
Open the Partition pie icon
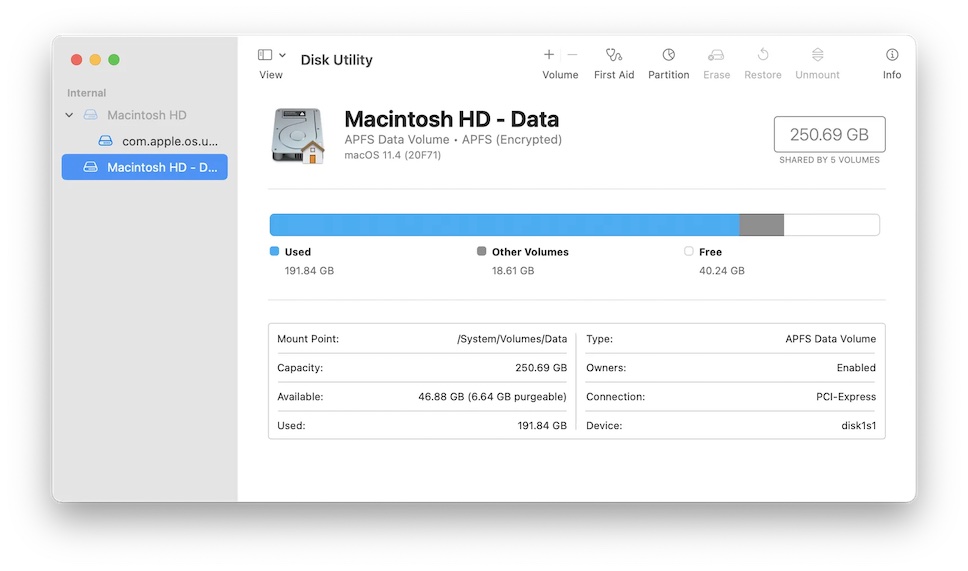(669, 55)
